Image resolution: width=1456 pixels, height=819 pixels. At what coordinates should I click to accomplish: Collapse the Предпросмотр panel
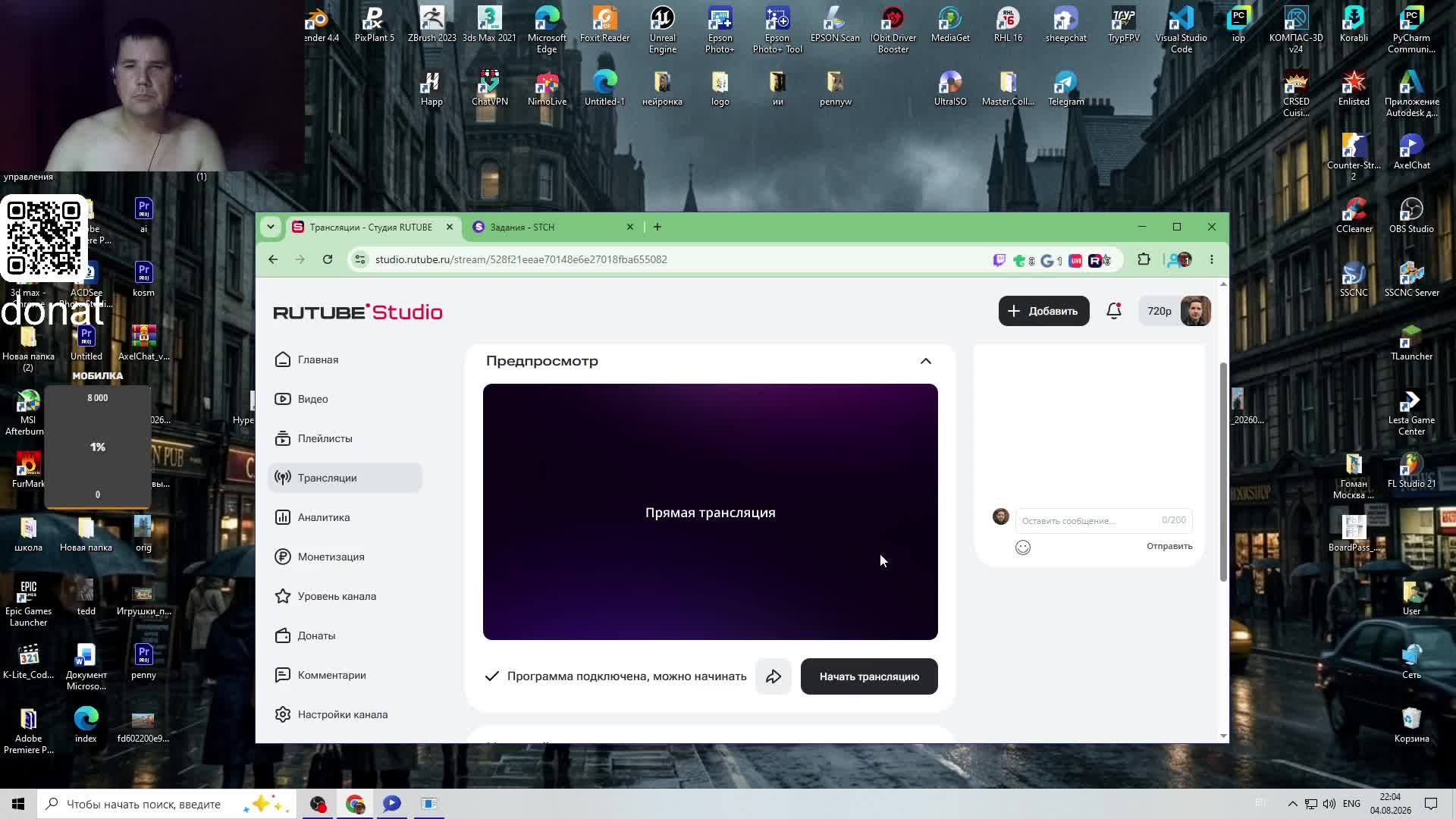point(926,361)
